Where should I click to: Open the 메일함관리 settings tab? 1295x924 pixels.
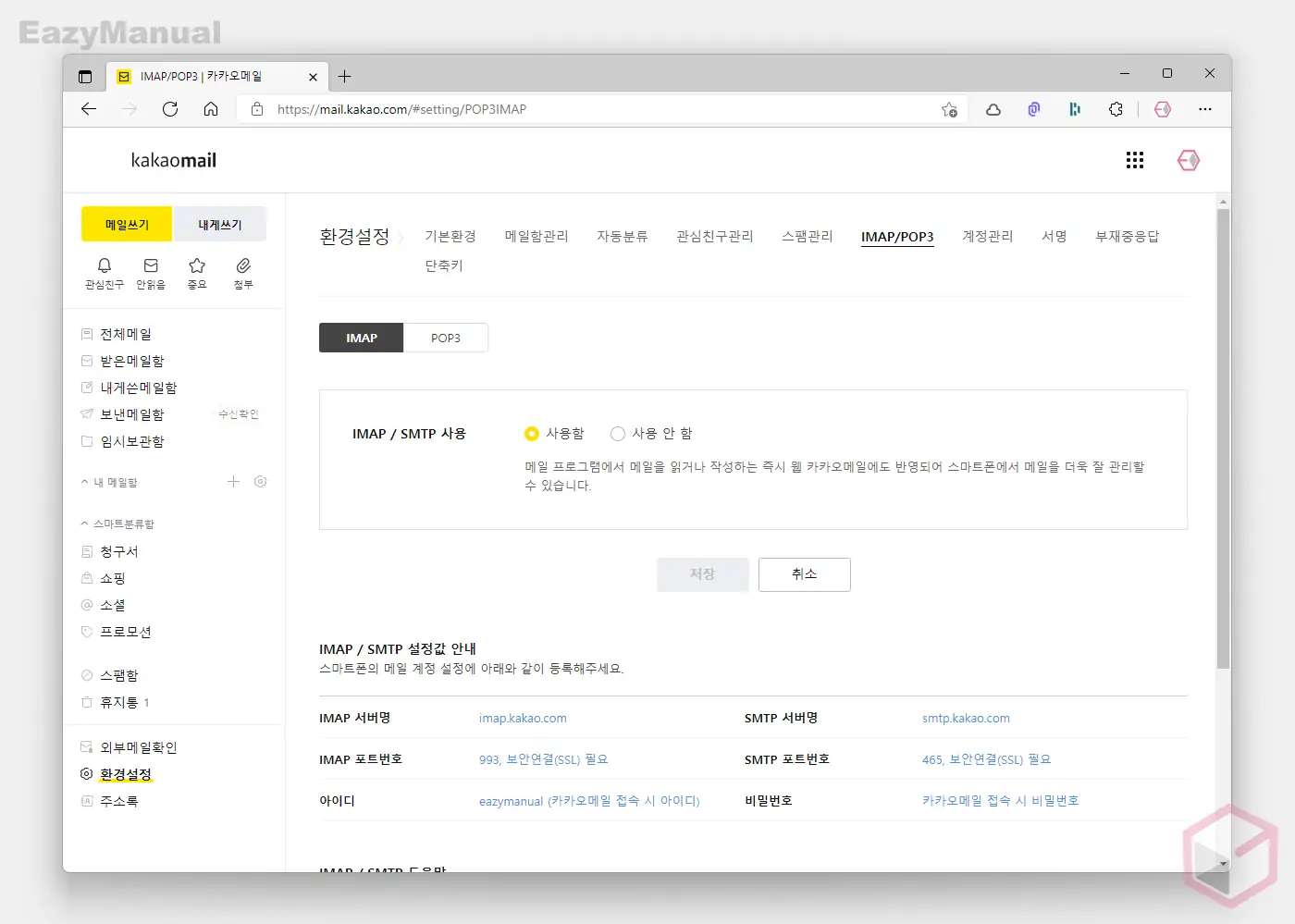(536, 237)
